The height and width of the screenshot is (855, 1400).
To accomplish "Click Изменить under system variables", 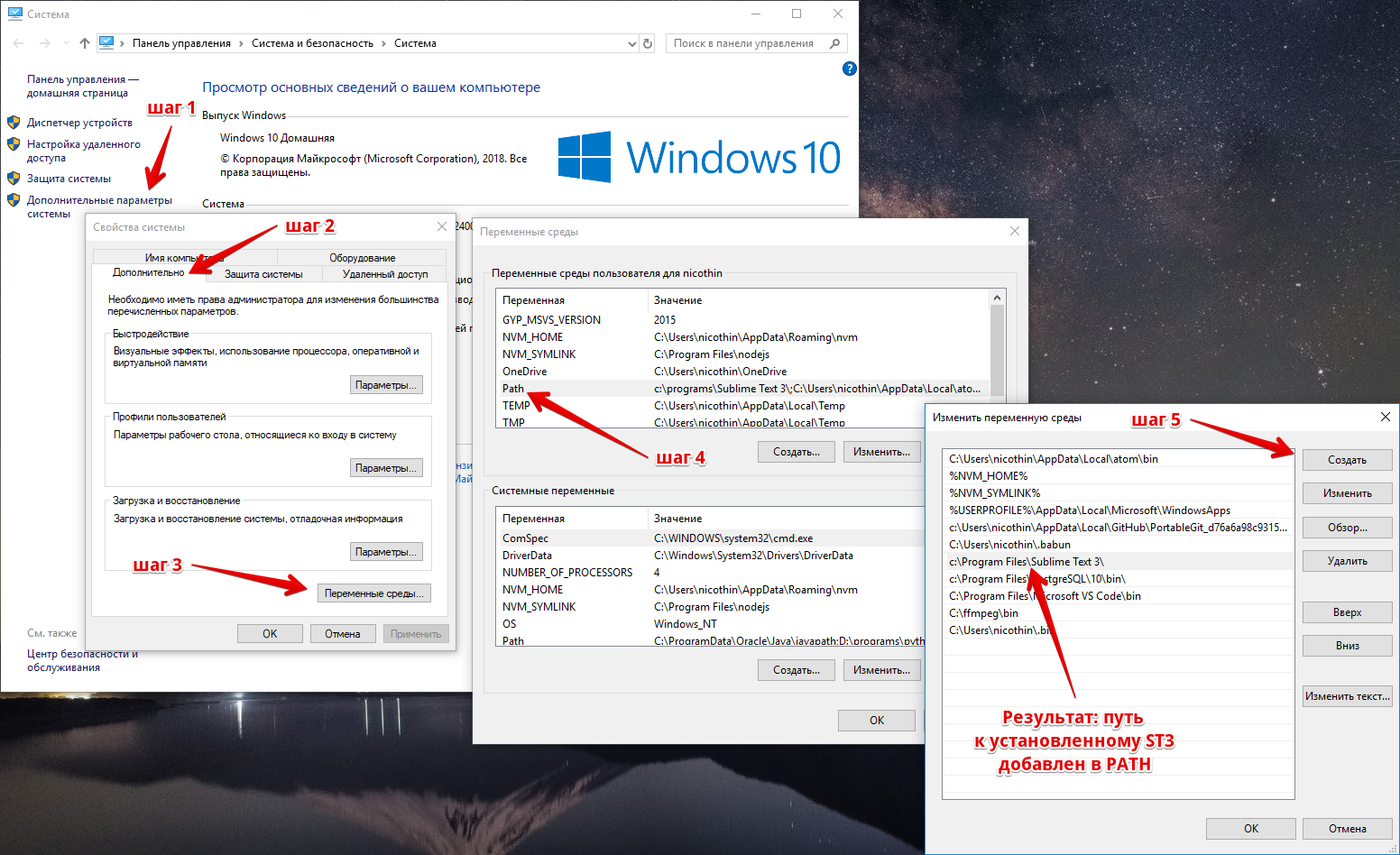I will click(881, 670).
